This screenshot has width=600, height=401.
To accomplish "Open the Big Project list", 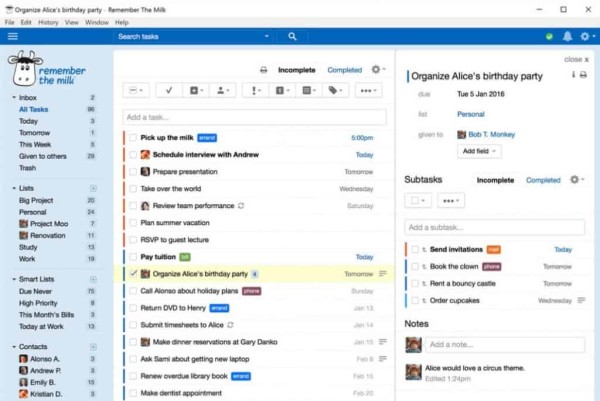I will click(x=36, y=200).
